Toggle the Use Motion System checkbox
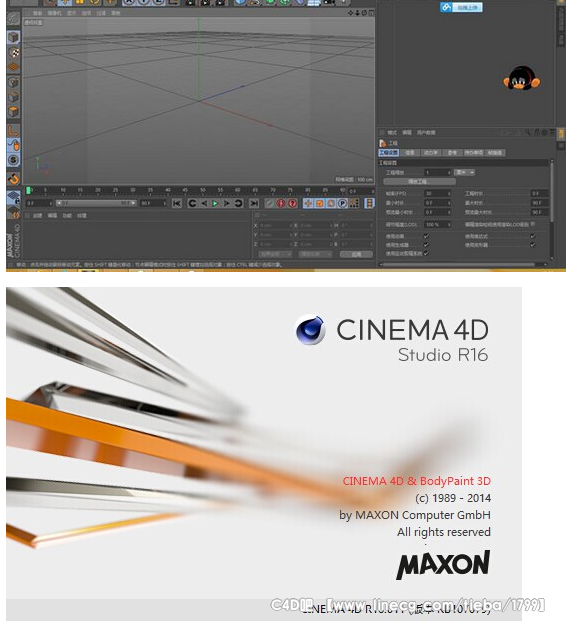The image size is (571, 622). [x=426, y=253]
